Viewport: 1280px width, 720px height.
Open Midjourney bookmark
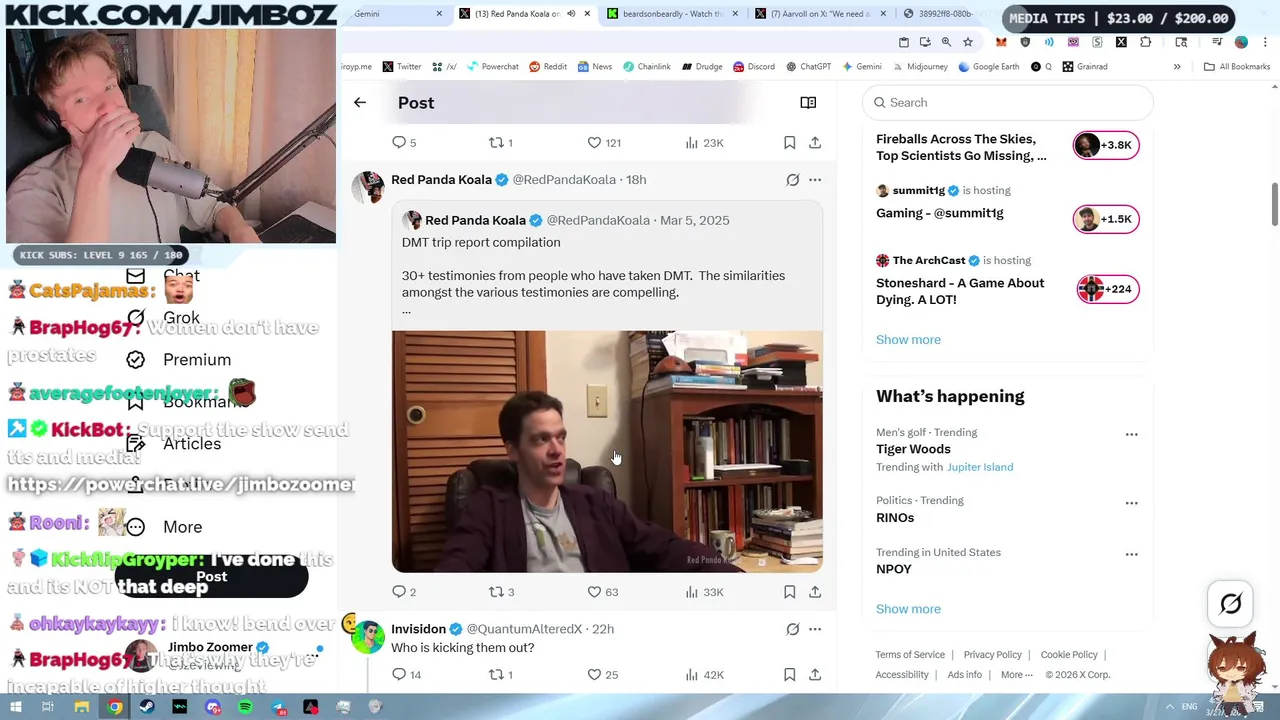(x=919, y=66)
